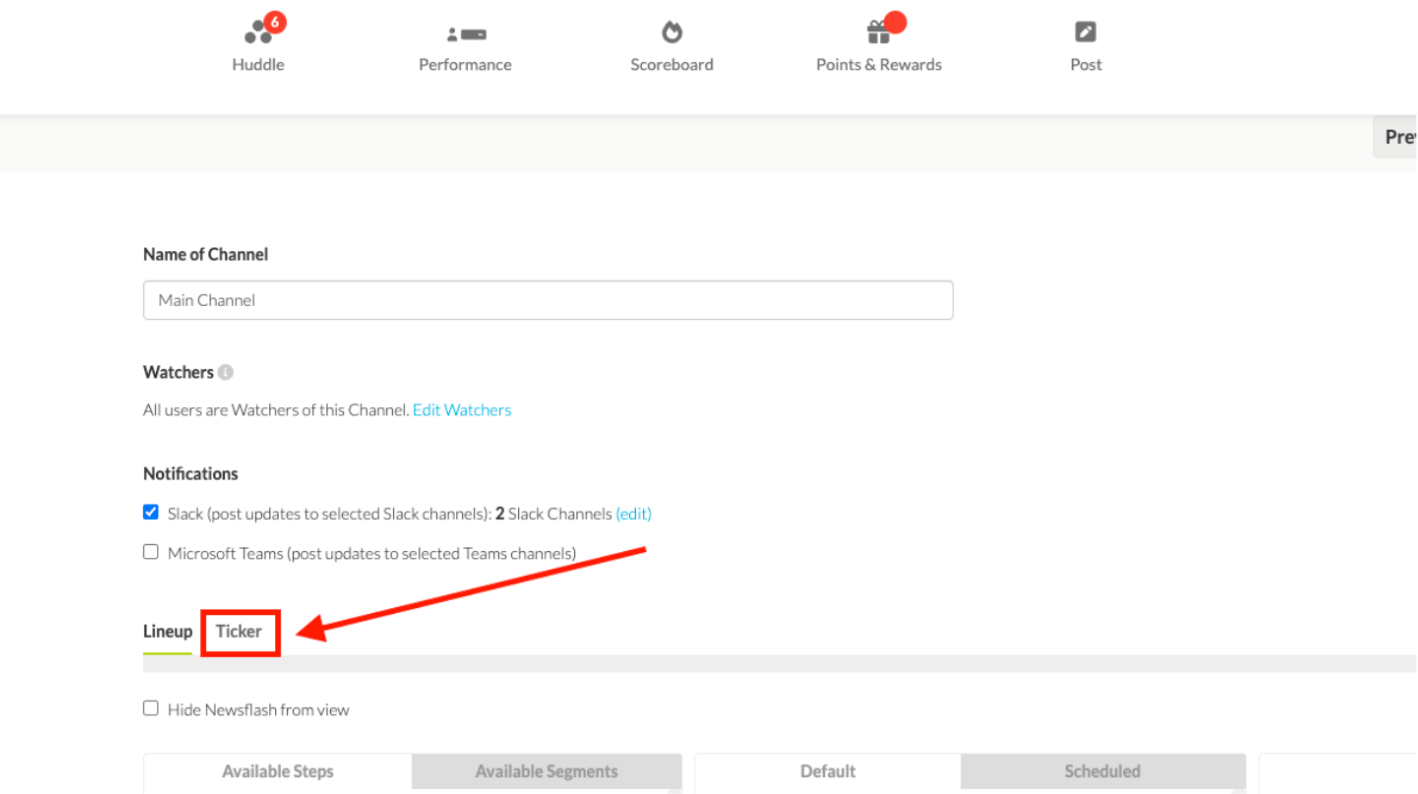Click the Edit Watchers link
This screenshot has width=1418, height=794.
pos(462,410)
